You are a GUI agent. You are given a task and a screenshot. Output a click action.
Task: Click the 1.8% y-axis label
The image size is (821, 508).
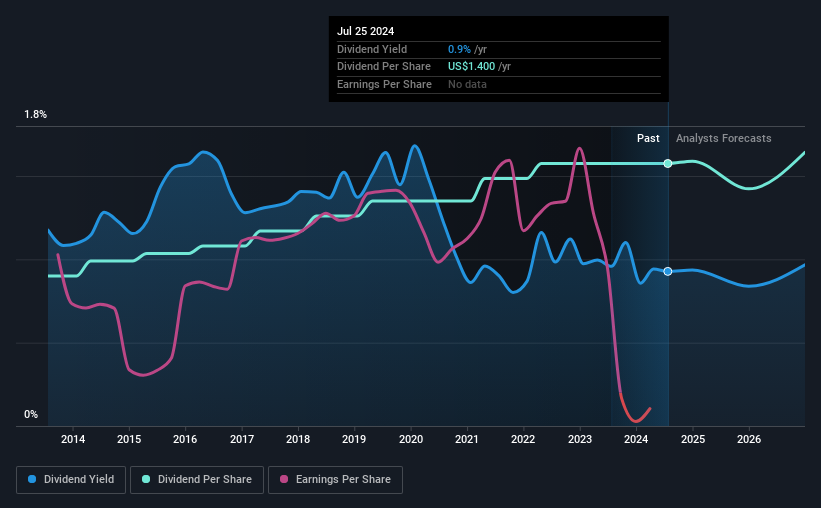[36, 115]
